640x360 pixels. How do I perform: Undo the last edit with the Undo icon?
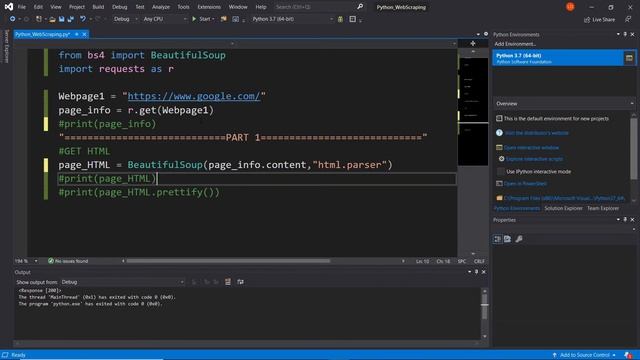(x=83, y=19)
